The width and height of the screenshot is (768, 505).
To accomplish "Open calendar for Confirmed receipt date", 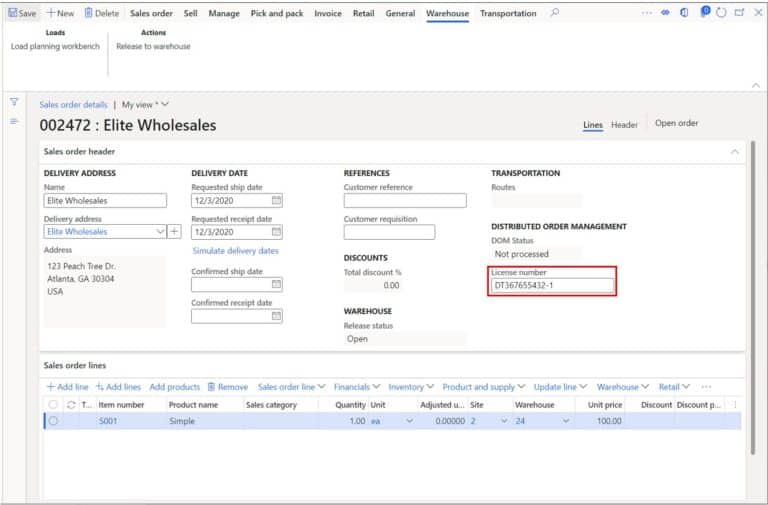I will (276, 316).
